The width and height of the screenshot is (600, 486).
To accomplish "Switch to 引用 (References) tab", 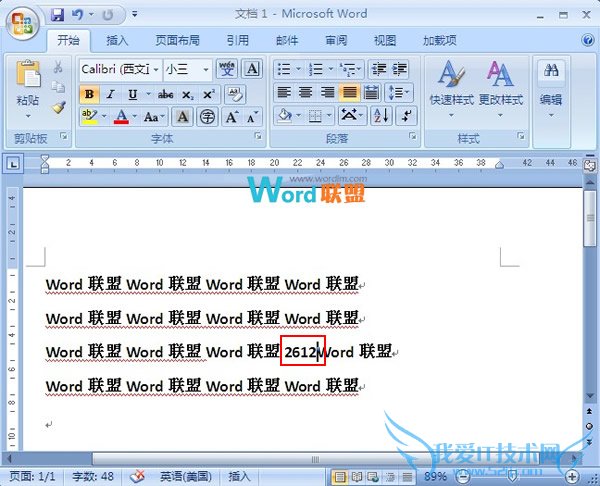I will click(x=237, y=40).
